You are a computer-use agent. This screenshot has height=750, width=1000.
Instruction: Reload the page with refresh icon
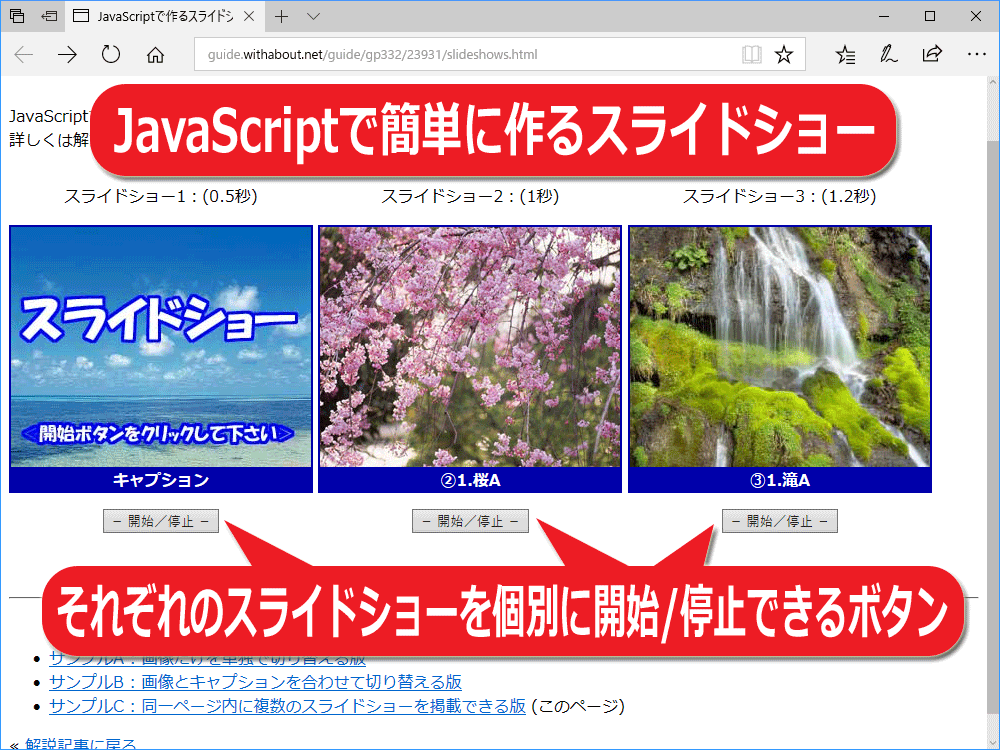coord(111,54)
